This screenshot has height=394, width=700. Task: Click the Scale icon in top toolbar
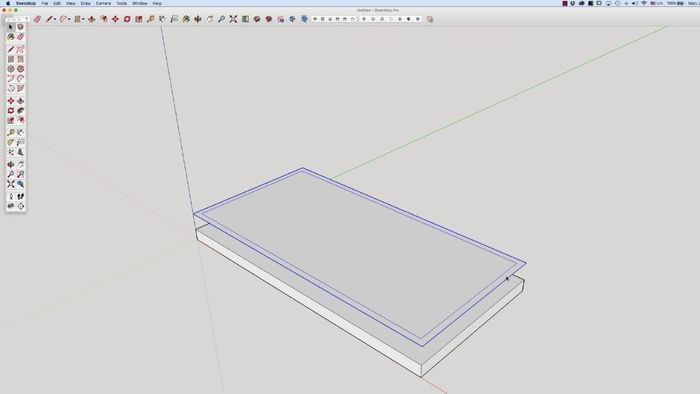pos(139,19)
